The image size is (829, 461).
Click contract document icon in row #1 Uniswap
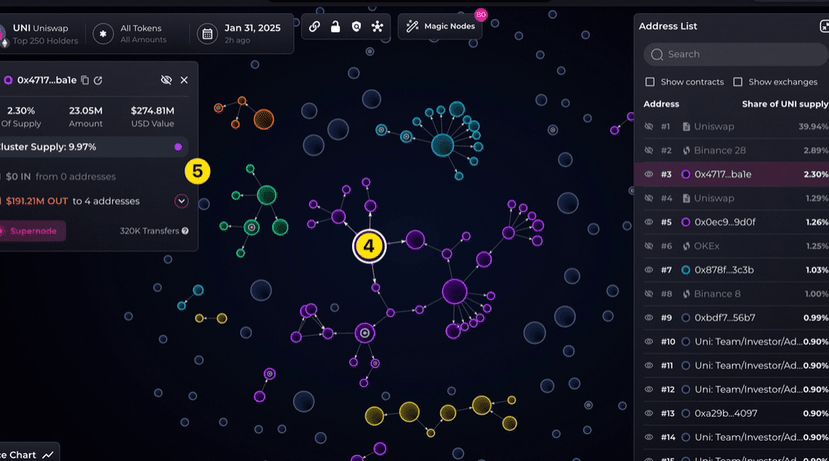coord(686,127)
